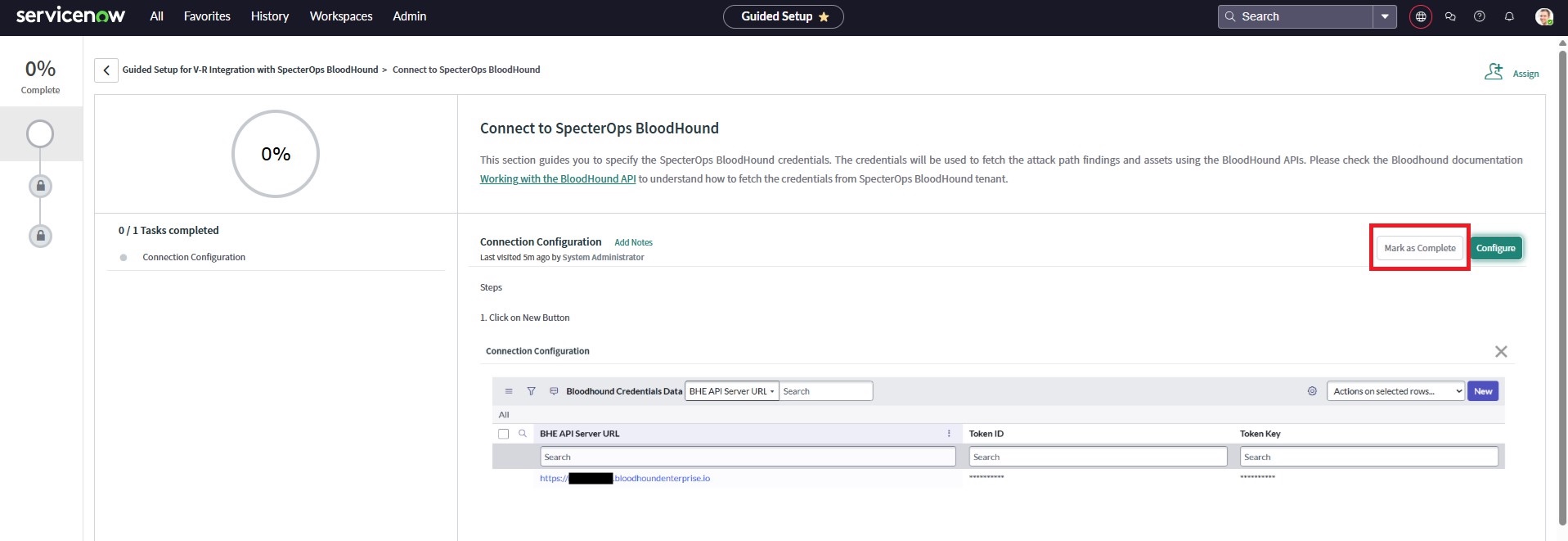Open the Workspaces menu
1568x541 pixels.
[x=341, y=16]
